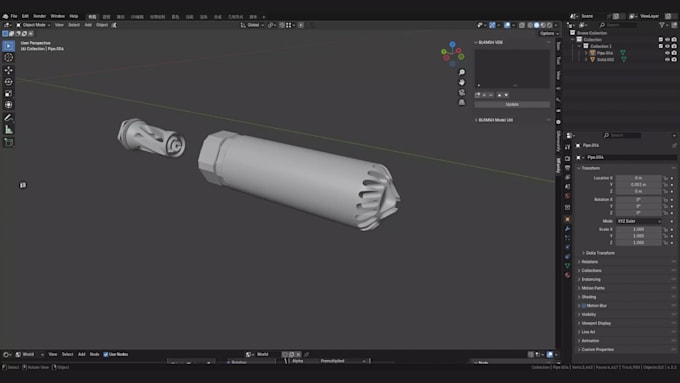This screenshot has height=383, width=680.
Task: Open the viewport Add menu
Action: click(88, 25)
